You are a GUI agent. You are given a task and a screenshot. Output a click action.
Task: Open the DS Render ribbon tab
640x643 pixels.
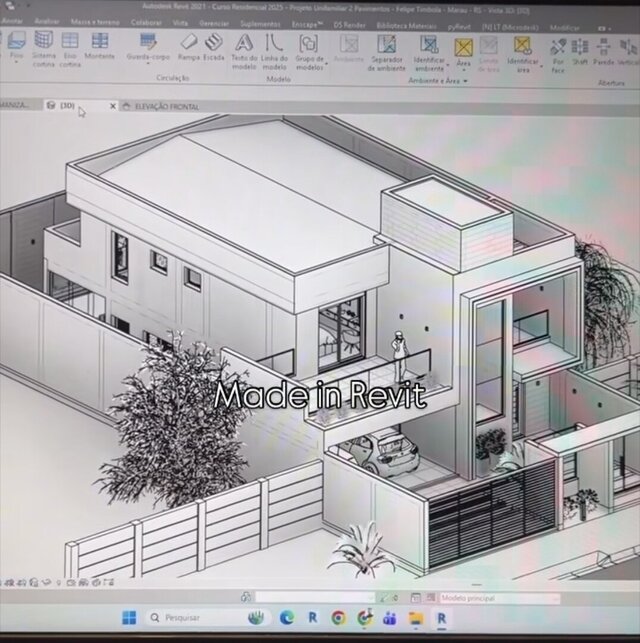(x=349, y=25)
